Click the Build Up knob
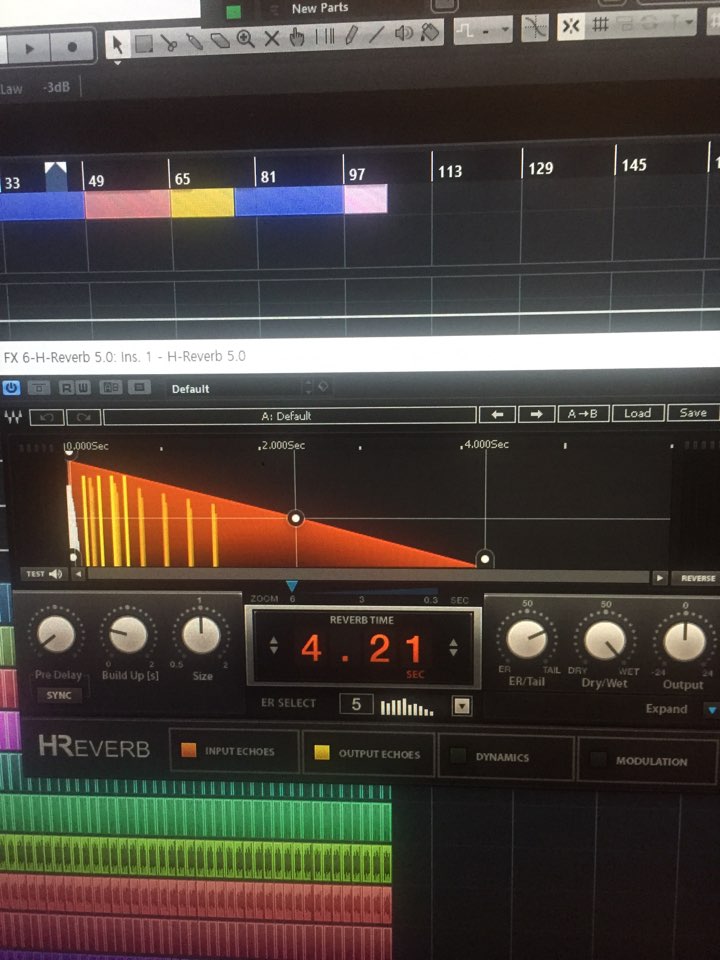Image resolution: width=720 pixels, height=960 pixels. pos(129,634)
